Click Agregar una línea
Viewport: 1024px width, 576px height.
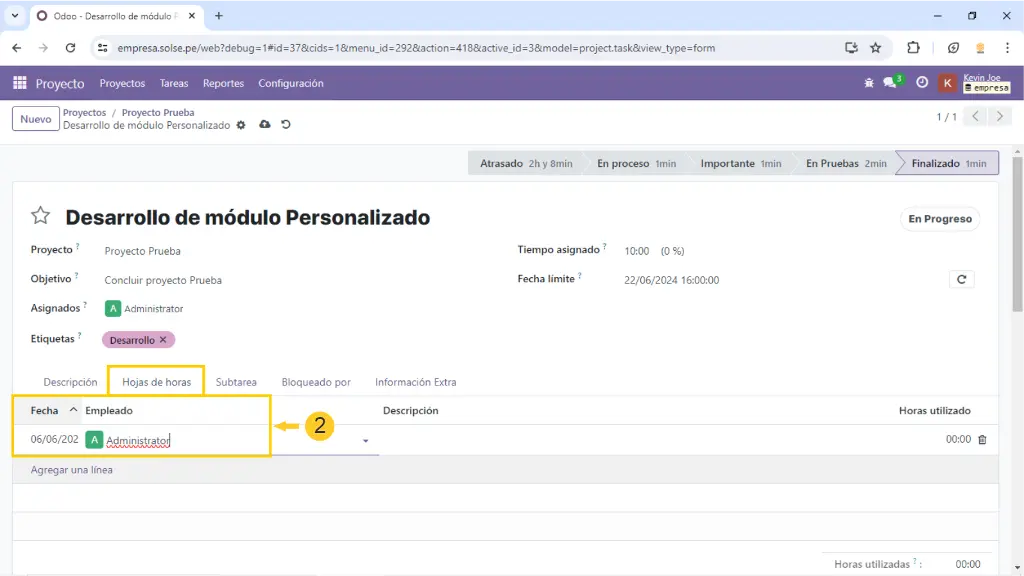click(x=72, y=470)
